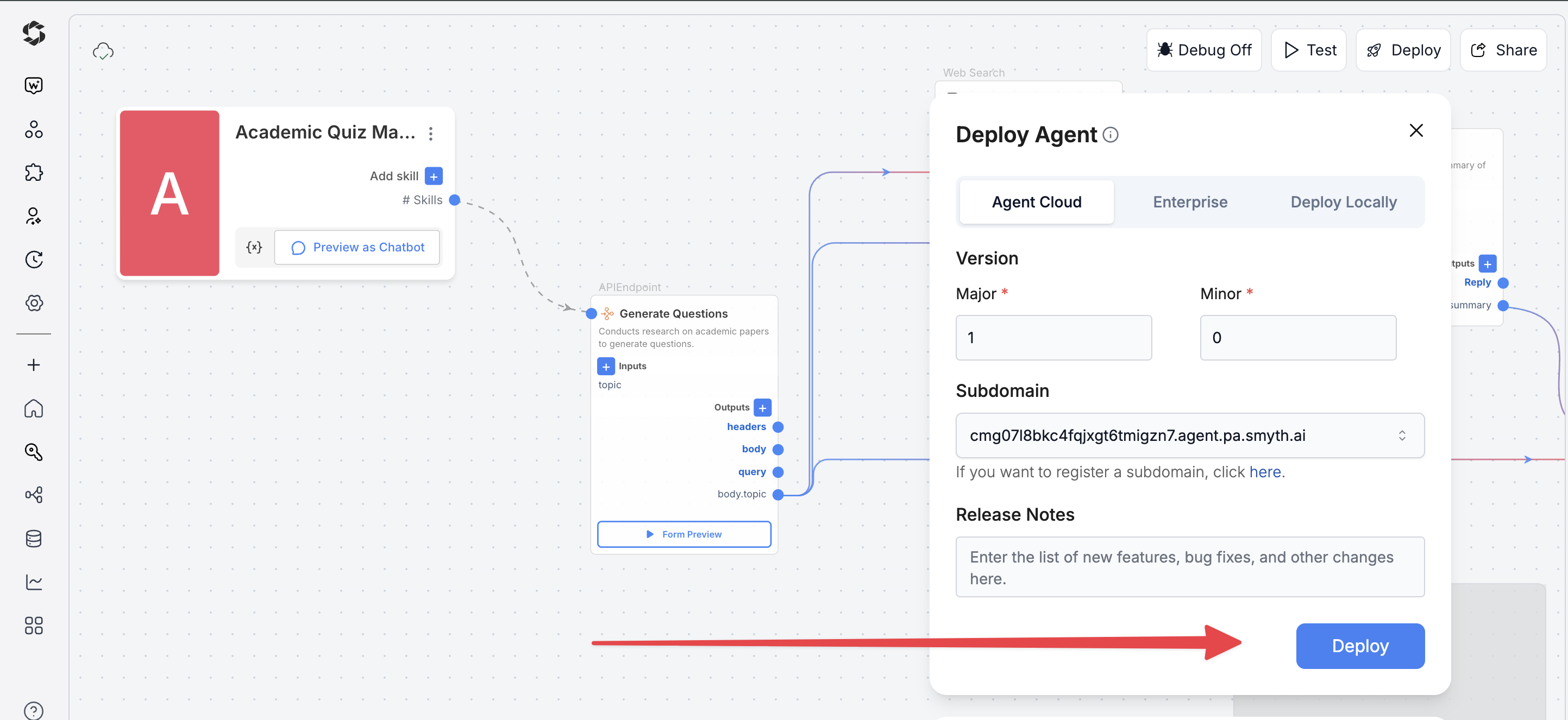Switch to the Enterprise tab
This screenshot has width=1568, height=720.
pos(1190,202)
